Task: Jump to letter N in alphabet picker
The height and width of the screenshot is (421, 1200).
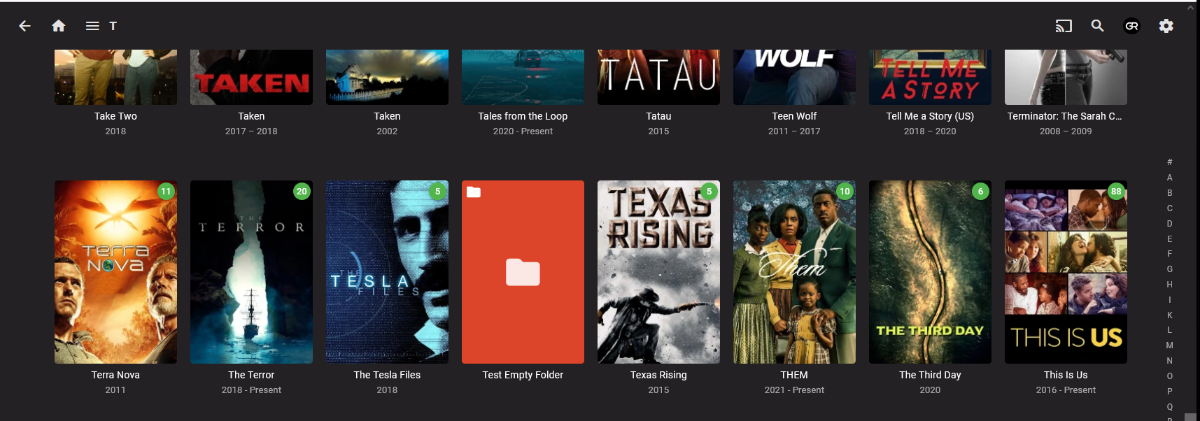Action: point(1170,361)
